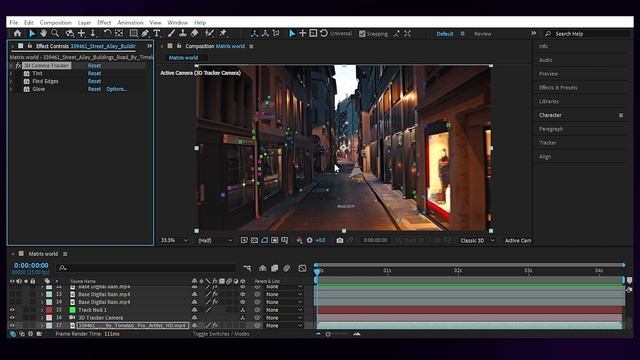Open Glow effect Options link
The image size is (640, 360).
pyautogui.click(x=117, y=89)
